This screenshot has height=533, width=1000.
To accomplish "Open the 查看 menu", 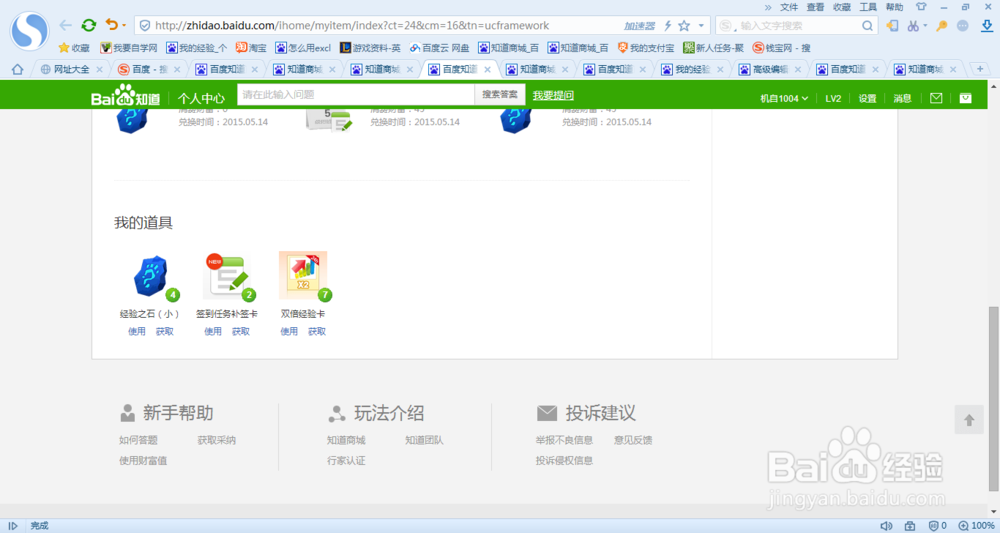I will click(x=815, y=7).
